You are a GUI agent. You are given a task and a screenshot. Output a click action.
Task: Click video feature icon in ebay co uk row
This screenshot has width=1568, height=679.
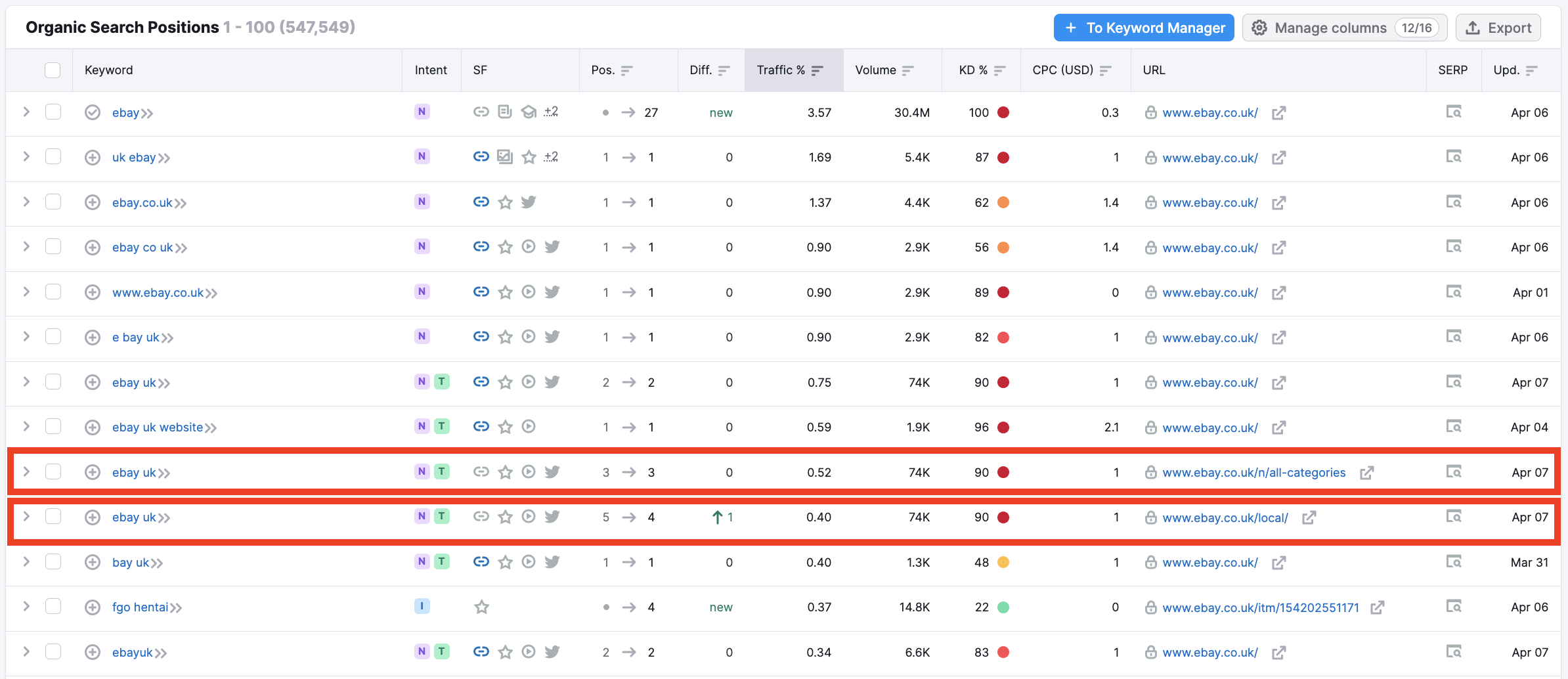tap(529, 247)
